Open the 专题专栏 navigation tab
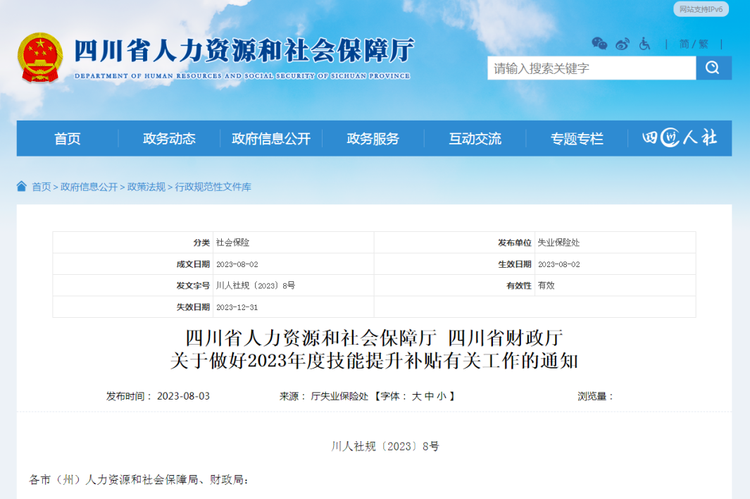 click(x=577, y=138)
